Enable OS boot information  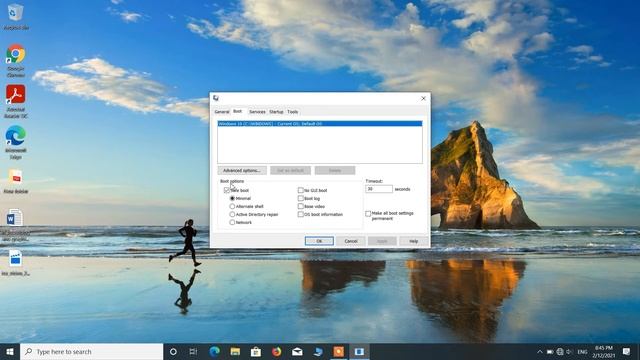(301, 214)
